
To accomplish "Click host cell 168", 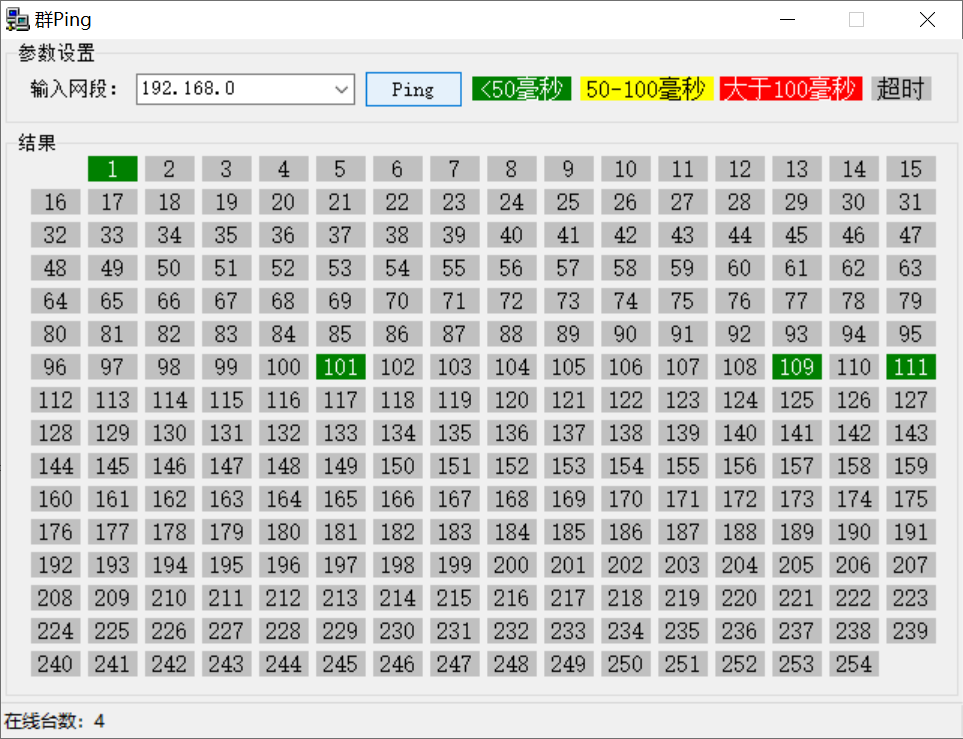I will coord(512,499).
